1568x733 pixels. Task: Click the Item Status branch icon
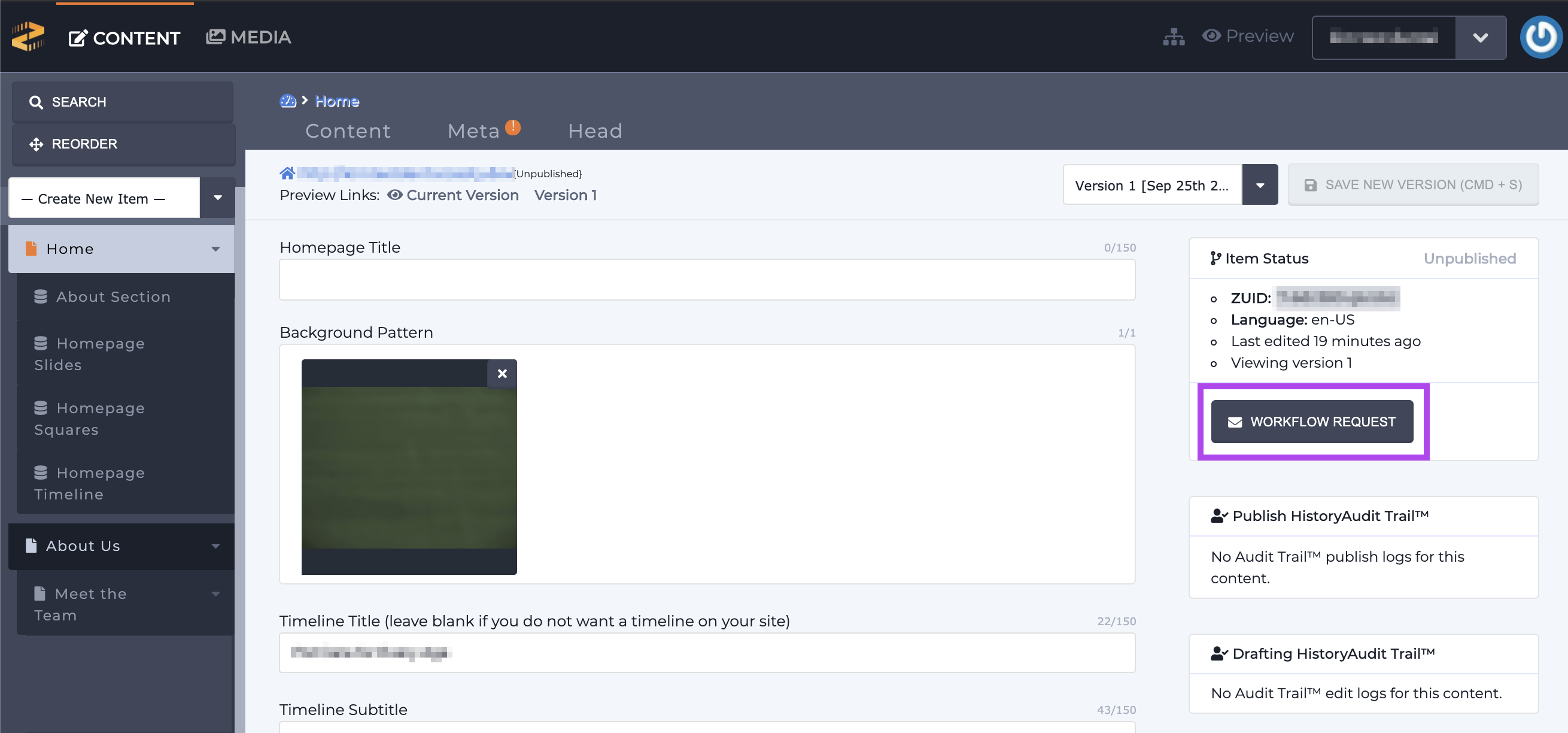coord(1215,258)
